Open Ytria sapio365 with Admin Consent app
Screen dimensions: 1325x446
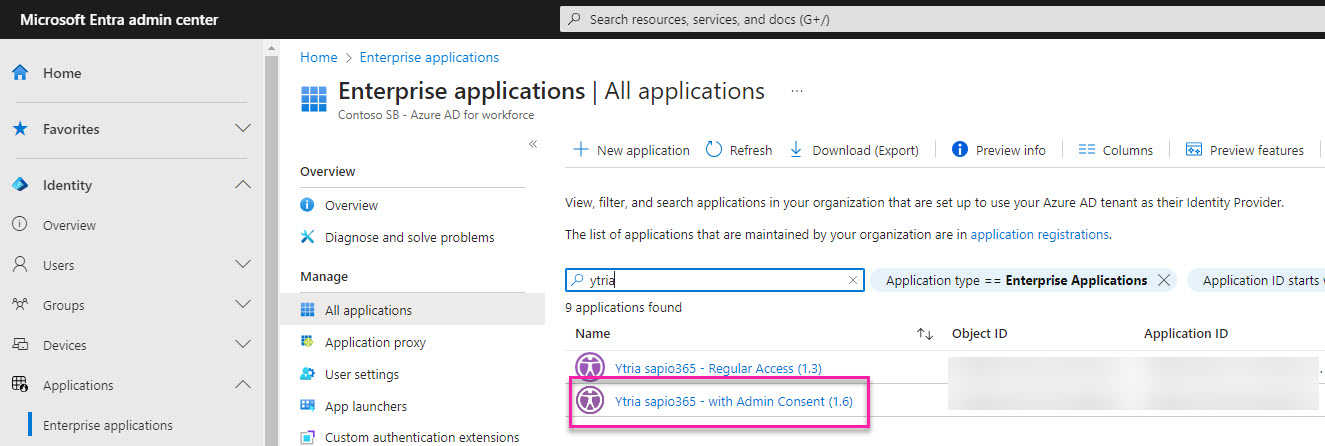(x=733, y=401)
